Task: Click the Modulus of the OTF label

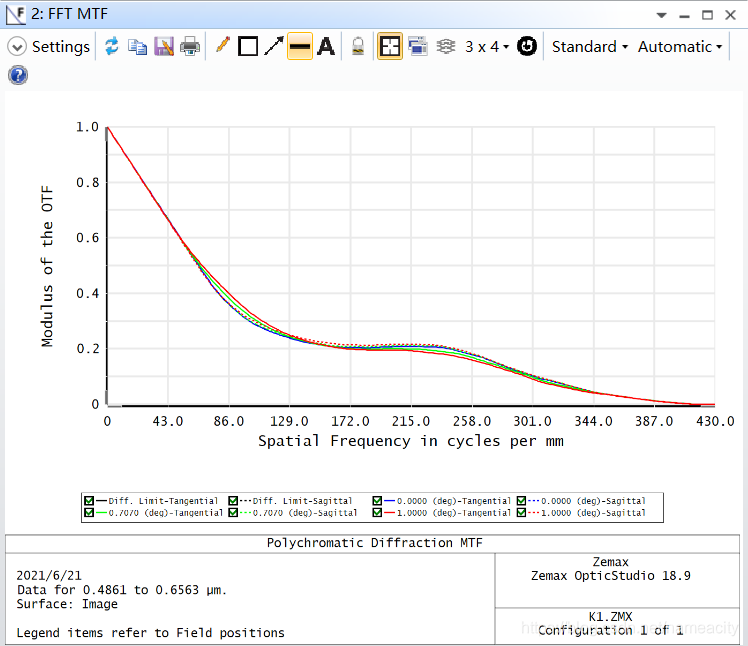Action: [x=47, y=266]
